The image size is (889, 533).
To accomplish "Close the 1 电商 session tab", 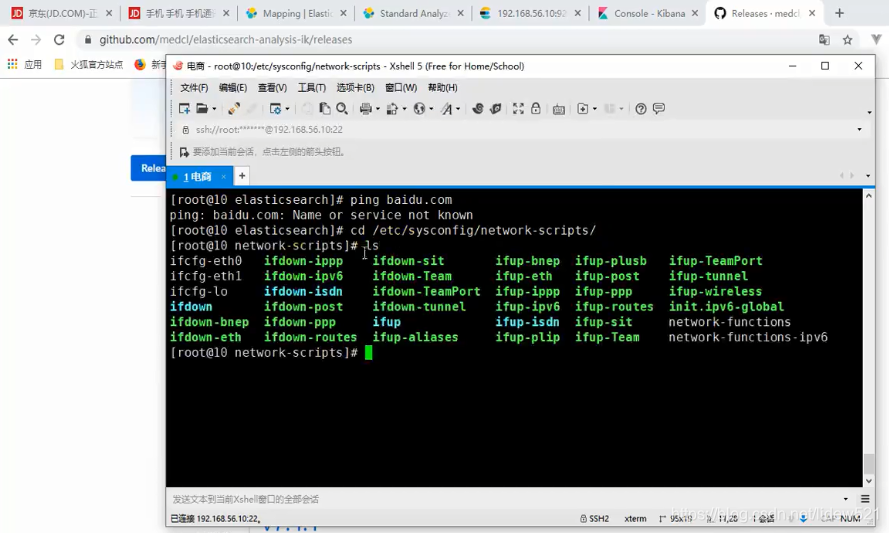I will point(223,177).
